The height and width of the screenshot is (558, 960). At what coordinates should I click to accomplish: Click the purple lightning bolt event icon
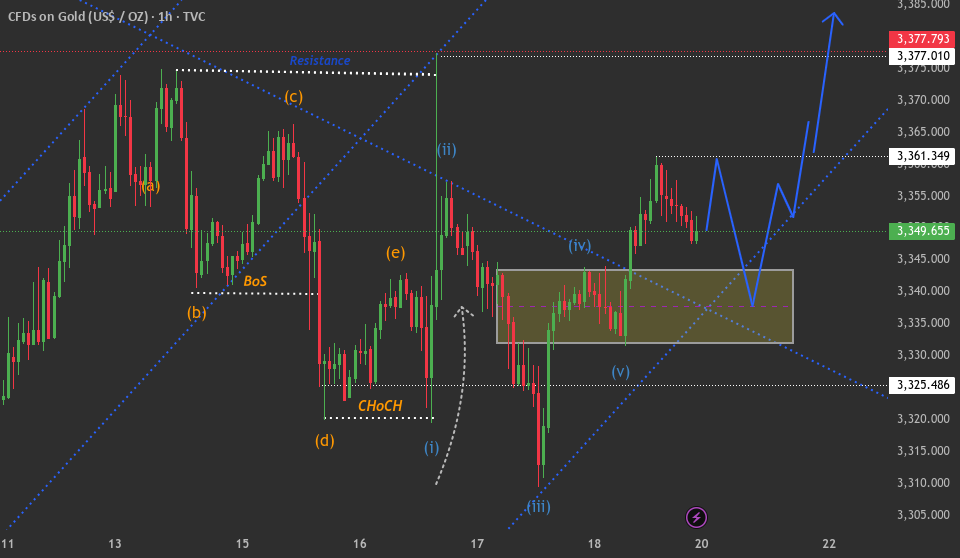point(696,518)
